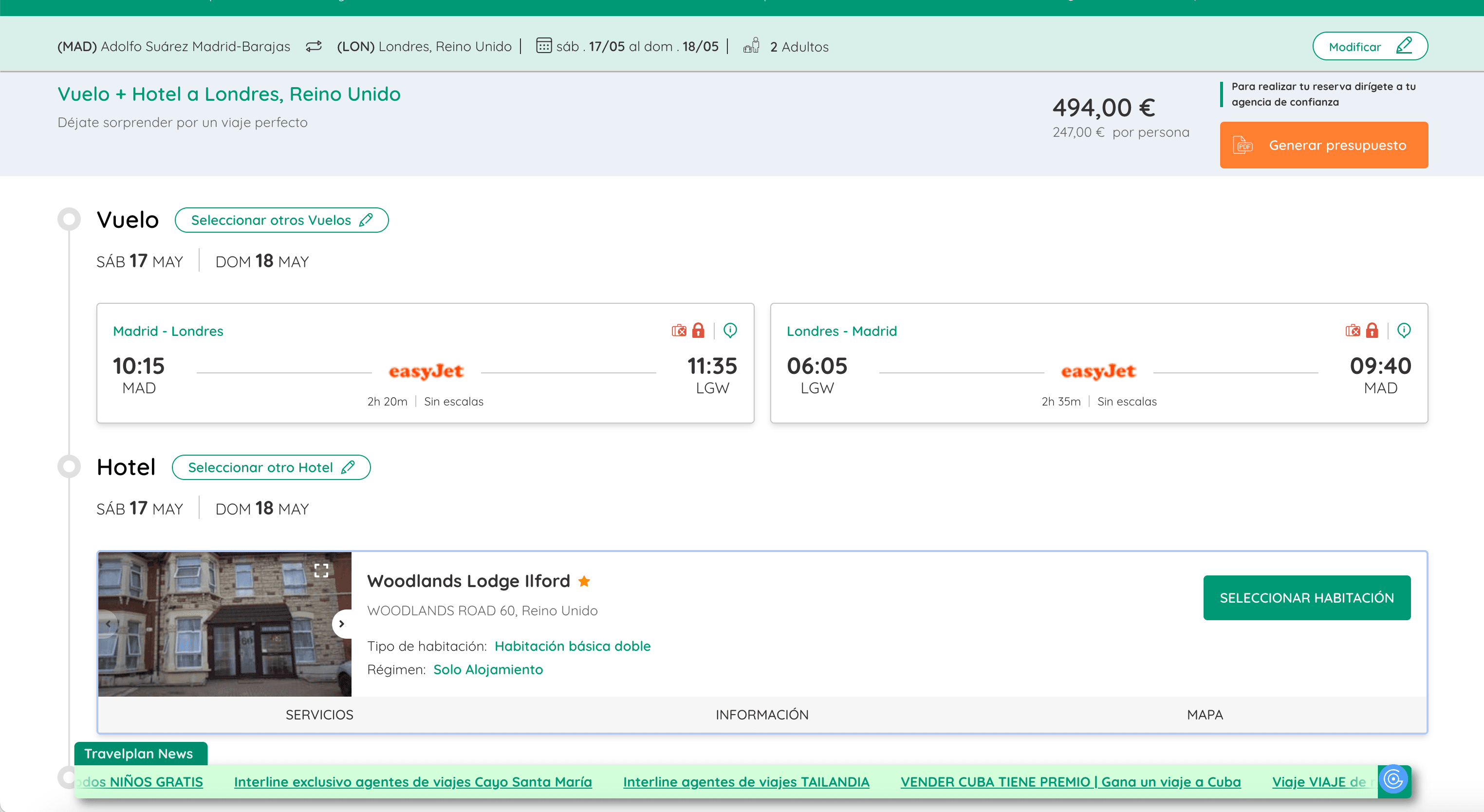Open Interline agentes de viajes TAILANDIA link
This screenshot has height=812, width=1484.
click(x=745, y=781)
